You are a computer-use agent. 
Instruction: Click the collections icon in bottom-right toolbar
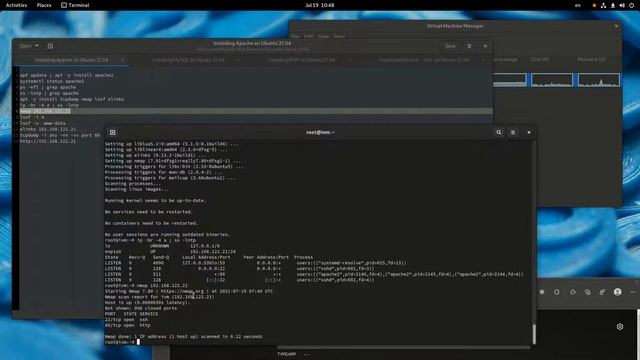(588, 292)
